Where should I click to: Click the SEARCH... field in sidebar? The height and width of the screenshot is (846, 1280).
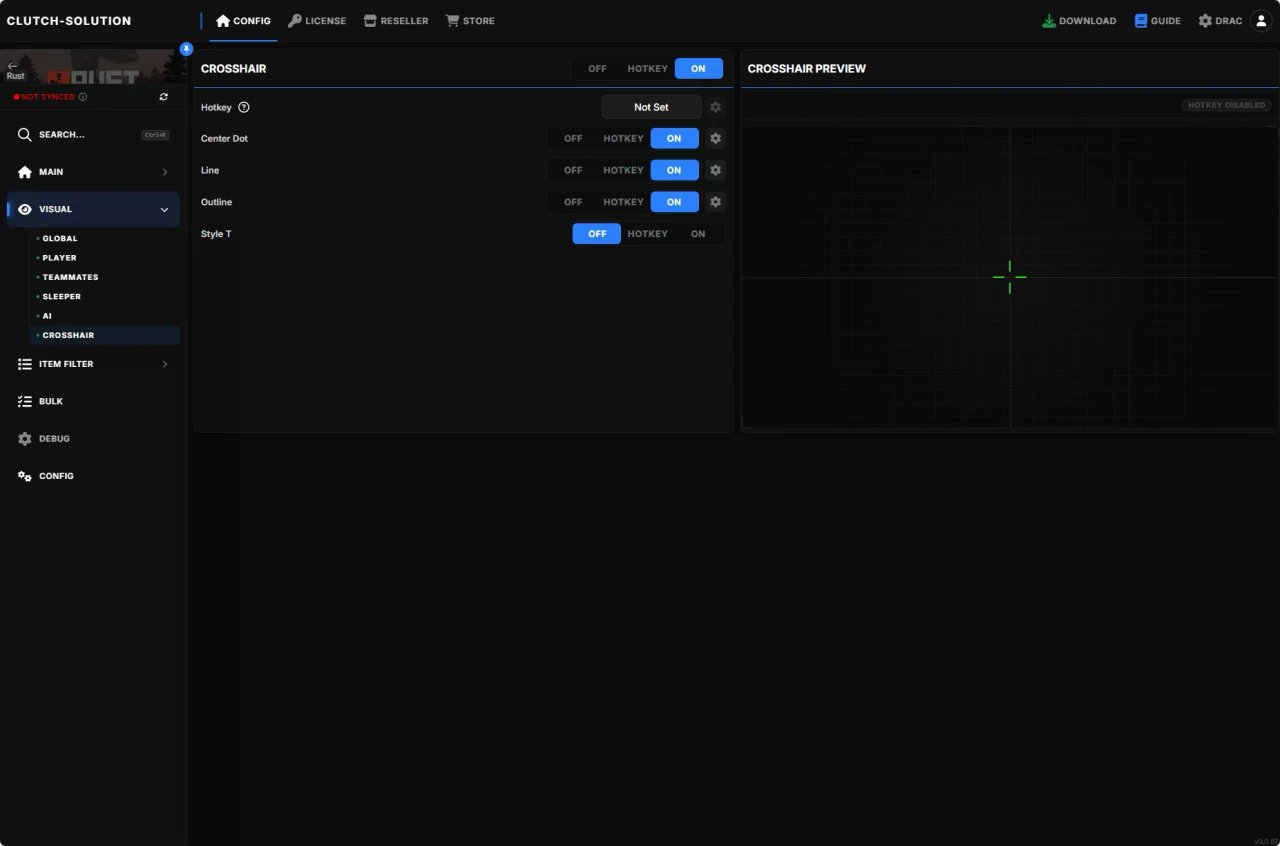pos(93,134)
